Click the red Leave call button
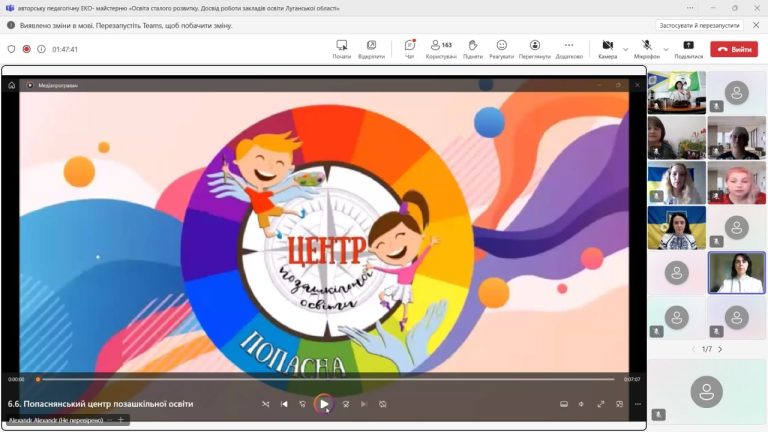 [734, 49]
